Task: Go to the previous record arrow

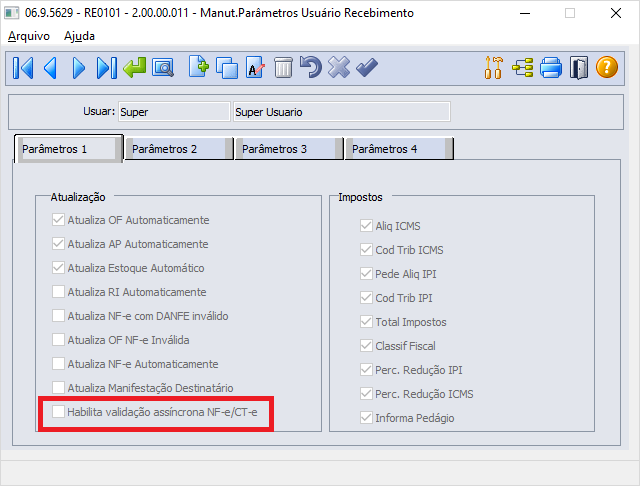Action: 51,68
